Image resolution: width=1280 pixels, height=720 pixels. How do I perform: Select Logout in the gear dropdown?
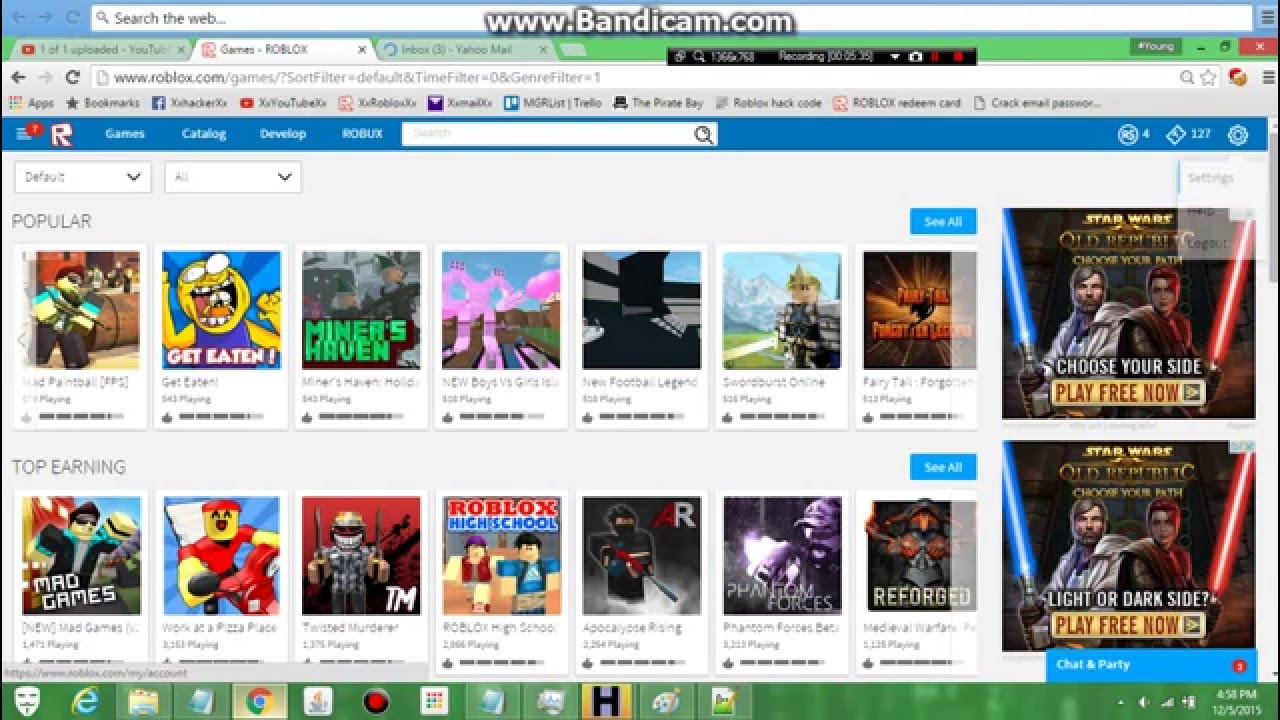click(x=1207, y=243)
